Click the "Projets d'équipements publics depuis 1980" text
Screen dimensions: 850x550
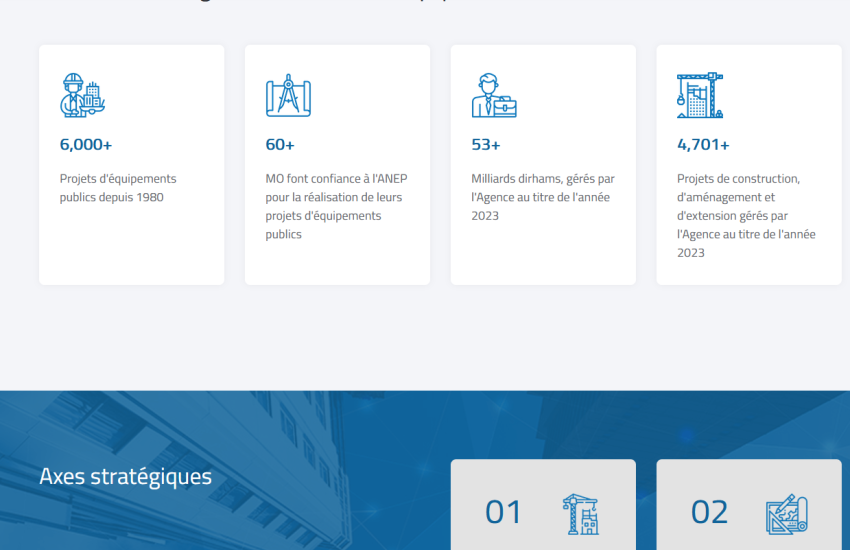tap(118, 188)
